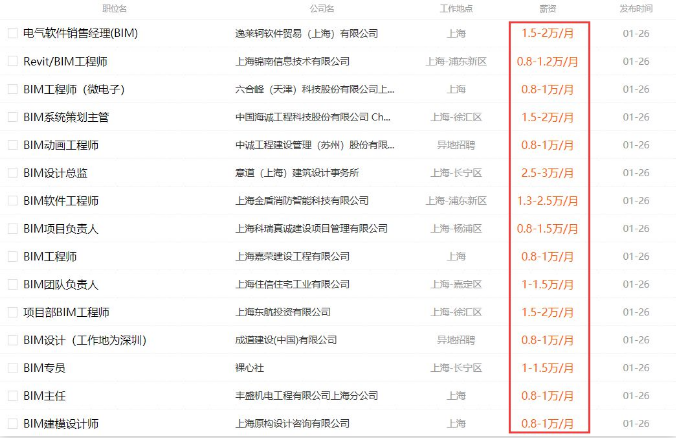
Task: Select checkbox for BIM项目负责人 job
Action: 13,228
